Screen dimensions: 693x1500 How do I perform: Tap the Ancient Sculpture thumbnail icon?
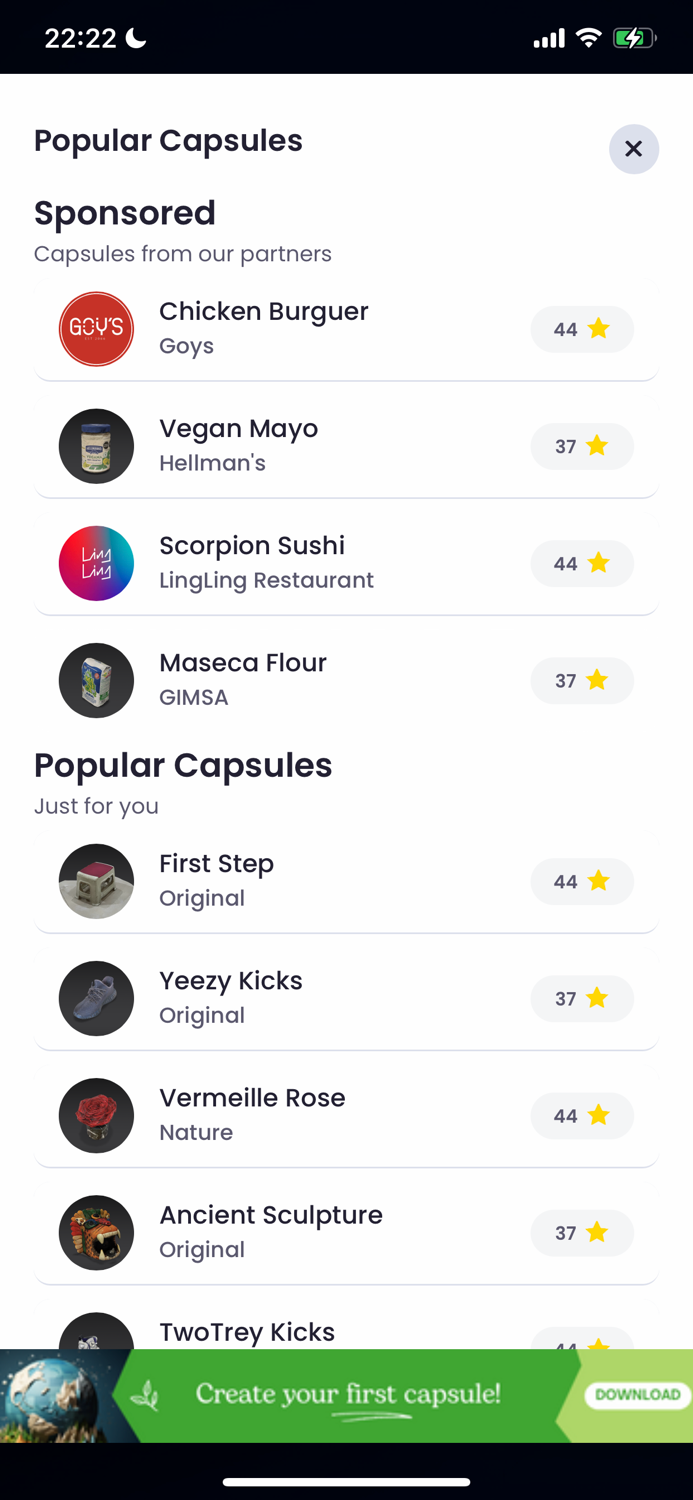point(96,1232)
